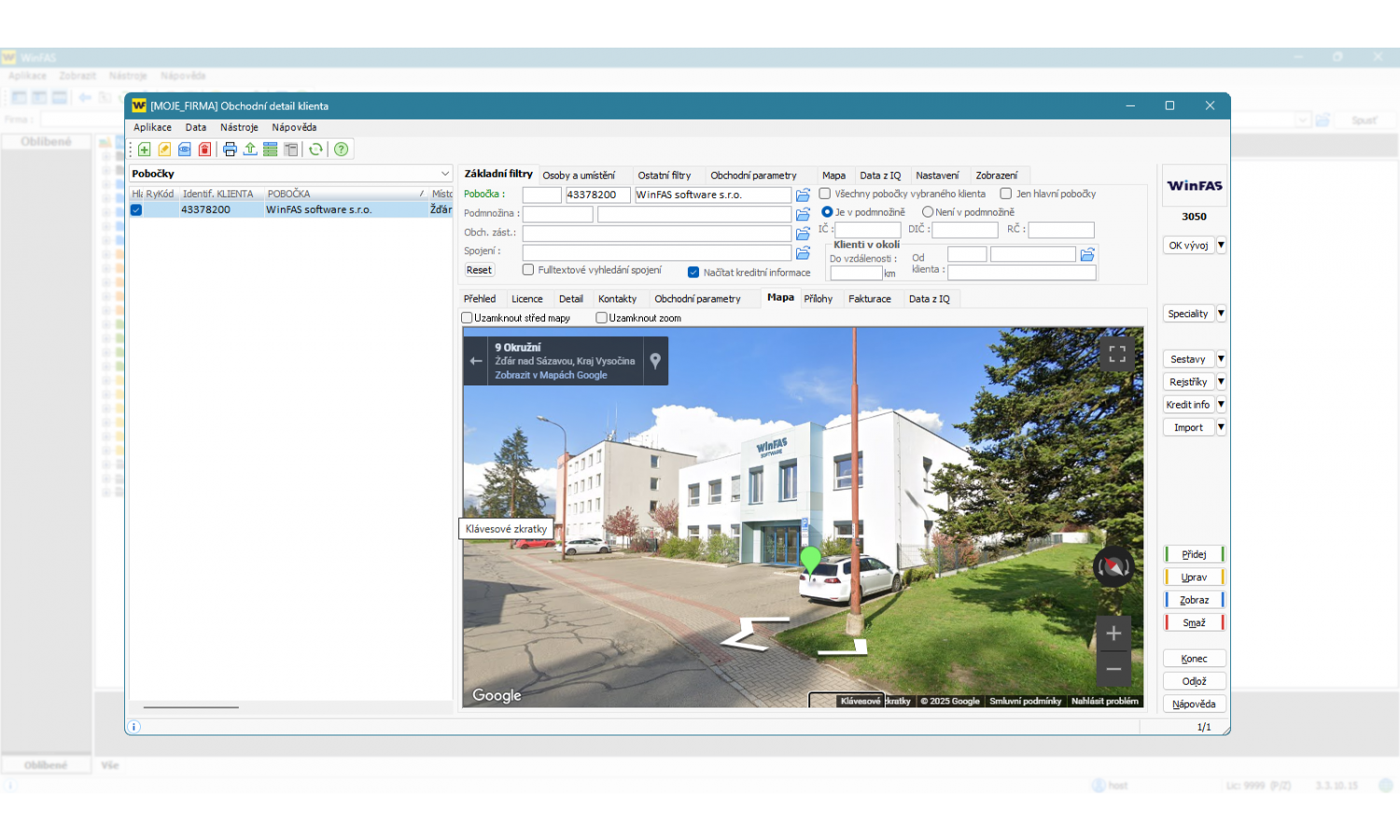Viewport: 1400px width, 840px height.
Task: Click folder lookup icon beside Obch. zást. field
Action: [803, 233]
